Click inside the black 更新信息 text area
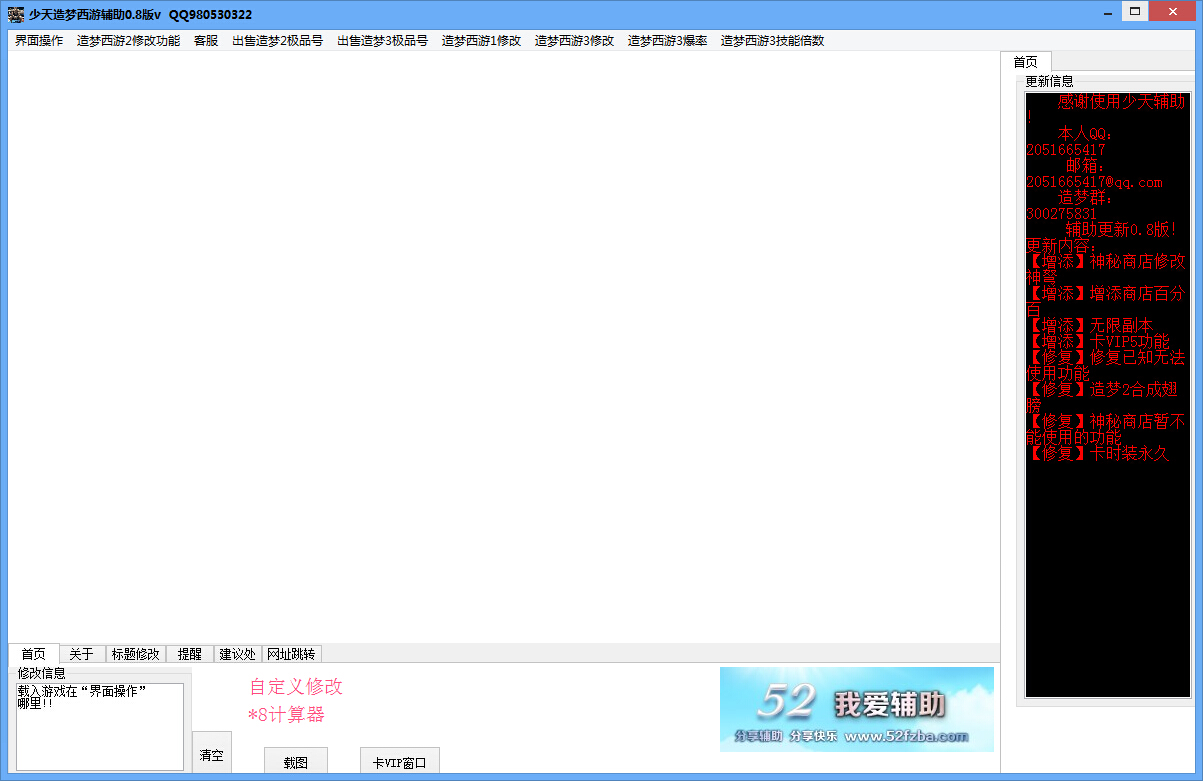Viewport: 1203px width, 781px height. [x=1108, y=395]
